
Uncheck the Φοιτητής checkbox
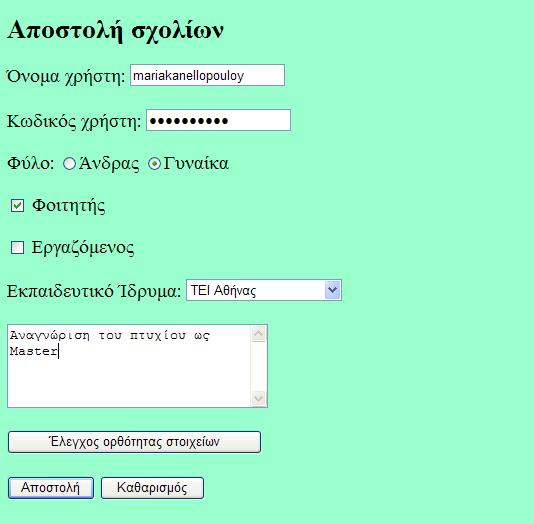click(x=17, y=206)
